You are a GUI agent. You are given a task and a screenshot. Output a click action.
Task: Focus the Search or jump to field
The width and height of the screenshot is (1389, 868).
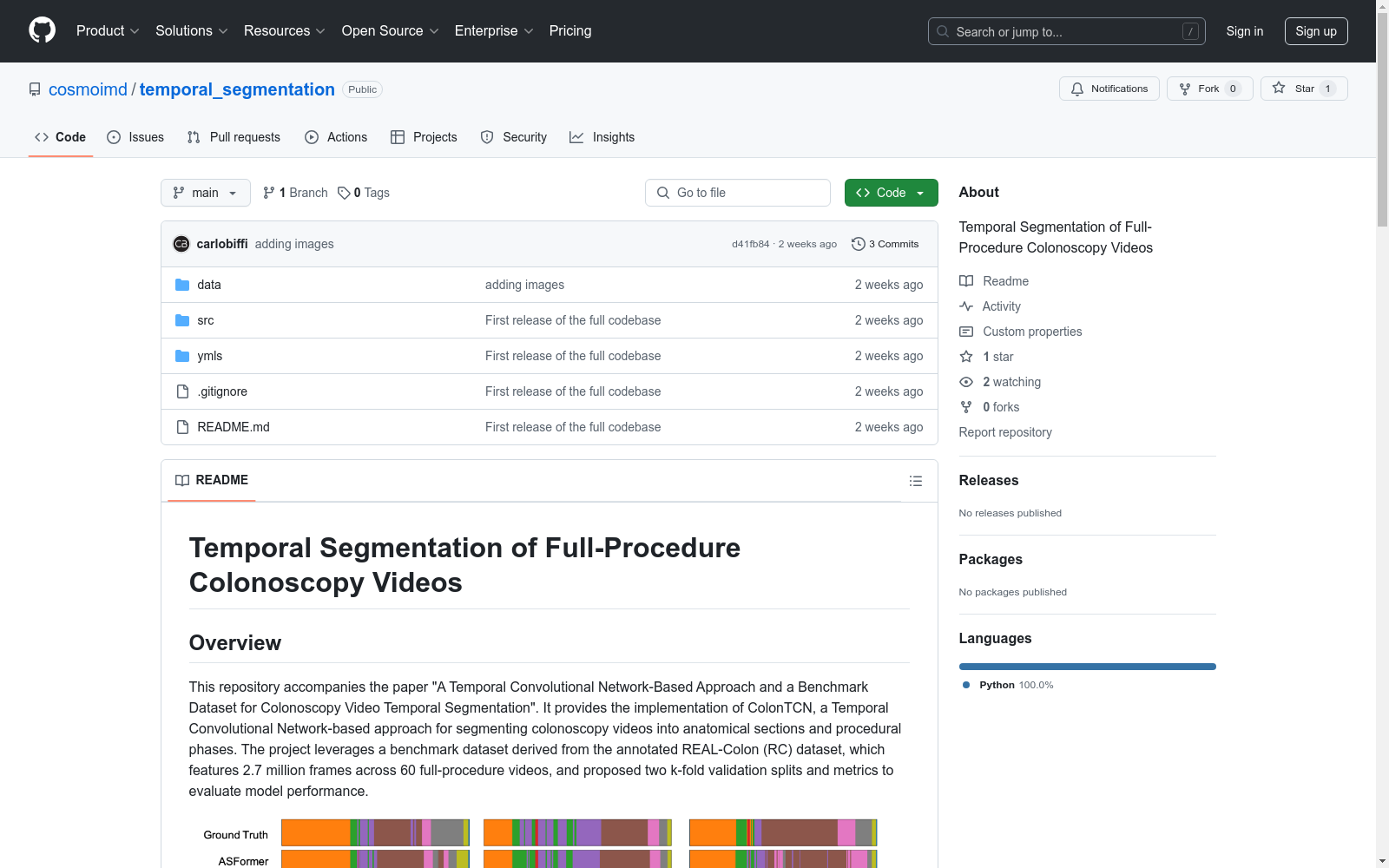[x=1066, y=31]
